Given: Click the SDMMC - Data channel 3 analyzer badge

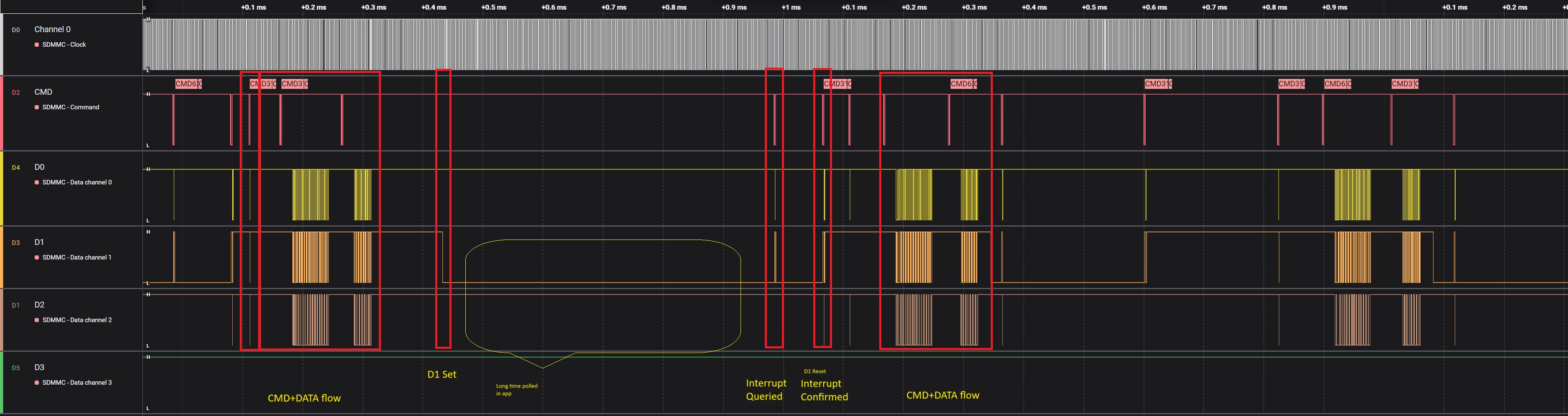Looking at the screenshot, I should click(36, 383).
